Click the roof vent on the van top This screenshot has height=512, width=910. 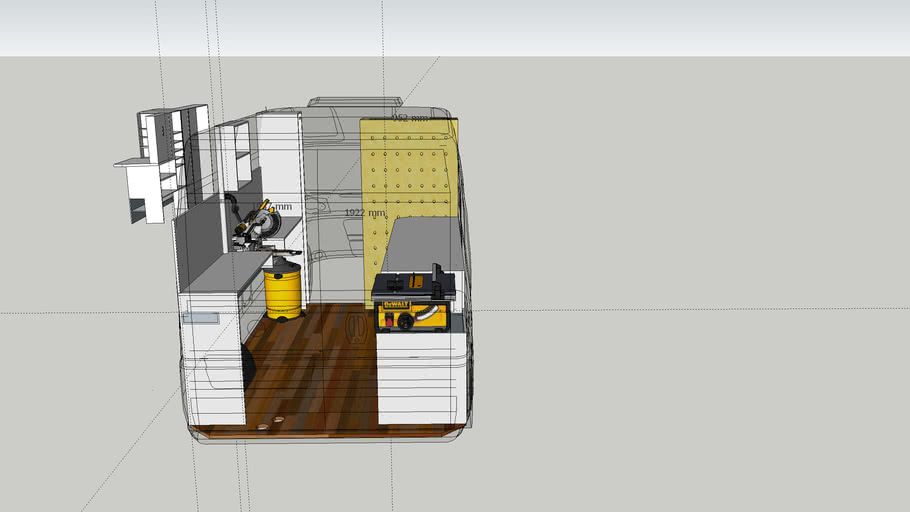coord(353,101)
